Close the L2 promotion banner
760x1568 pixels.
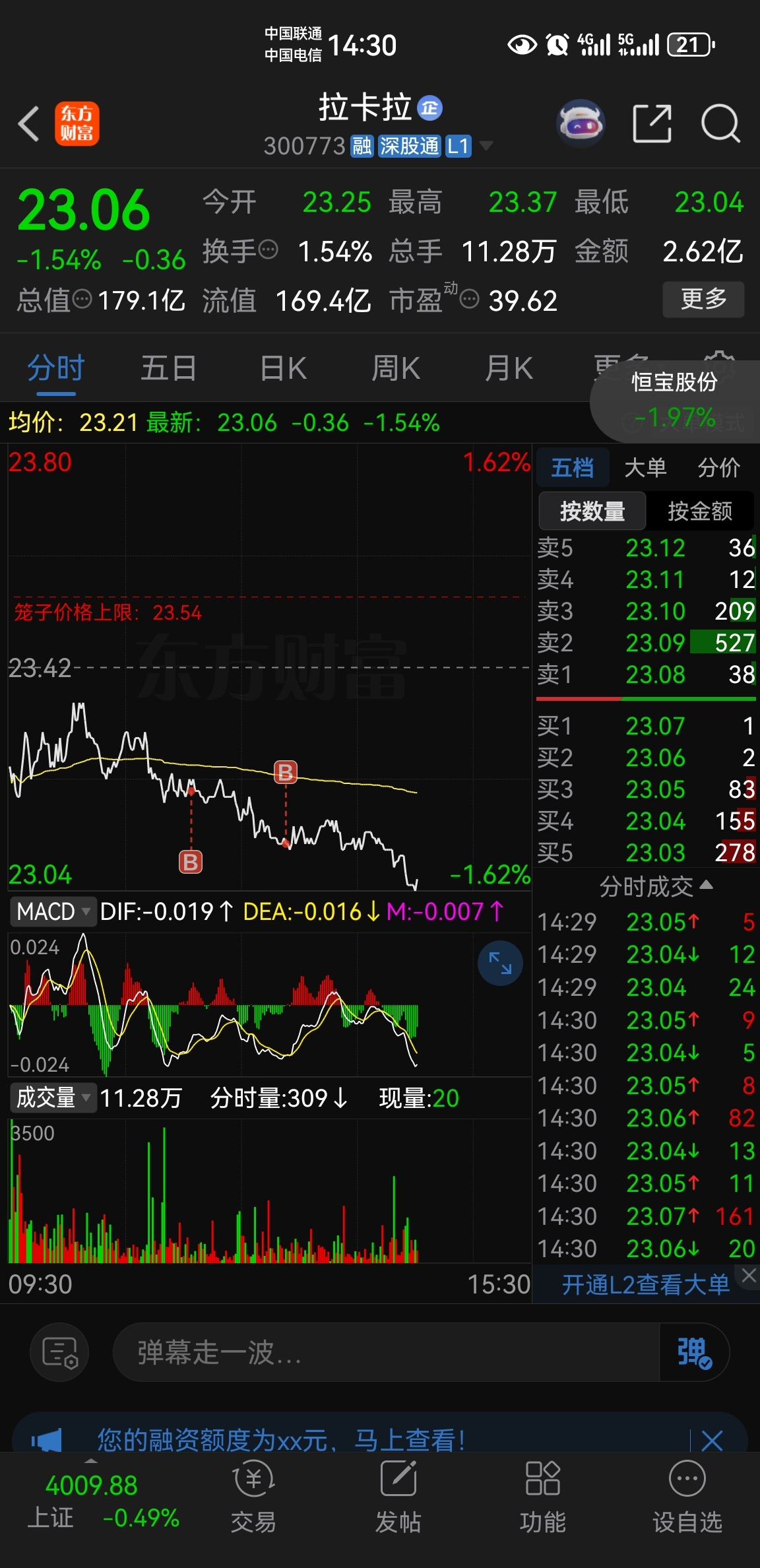[x=749, y=1276]
